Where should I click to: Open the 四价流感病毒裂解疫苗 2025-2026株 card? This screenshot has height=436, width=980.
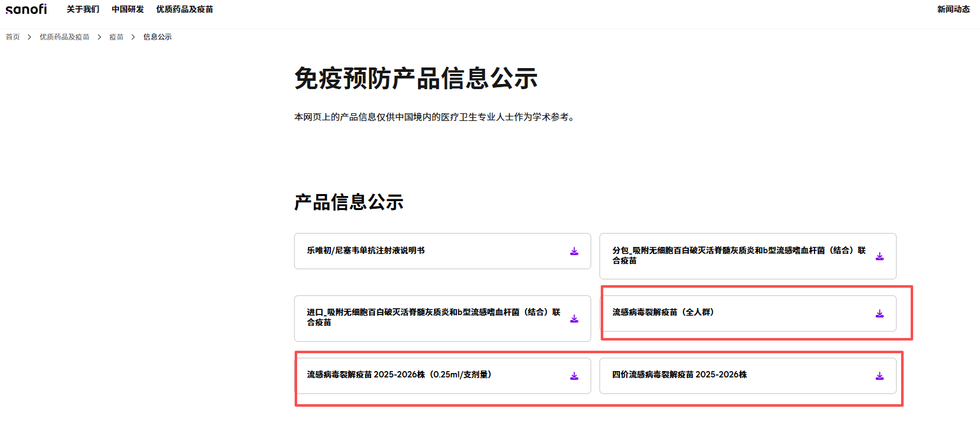pos(748,376)
